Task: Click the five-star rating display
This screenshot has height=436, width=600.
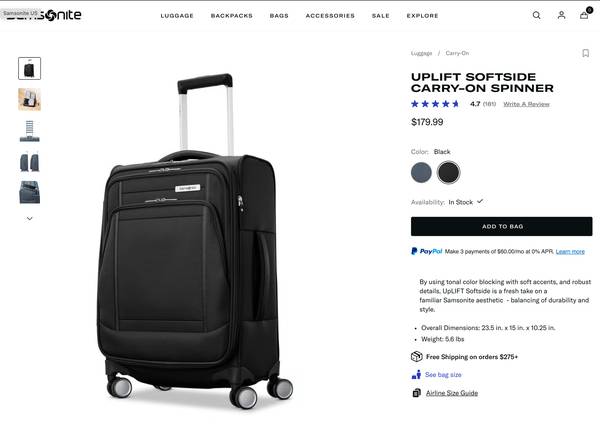Action: 435,104
